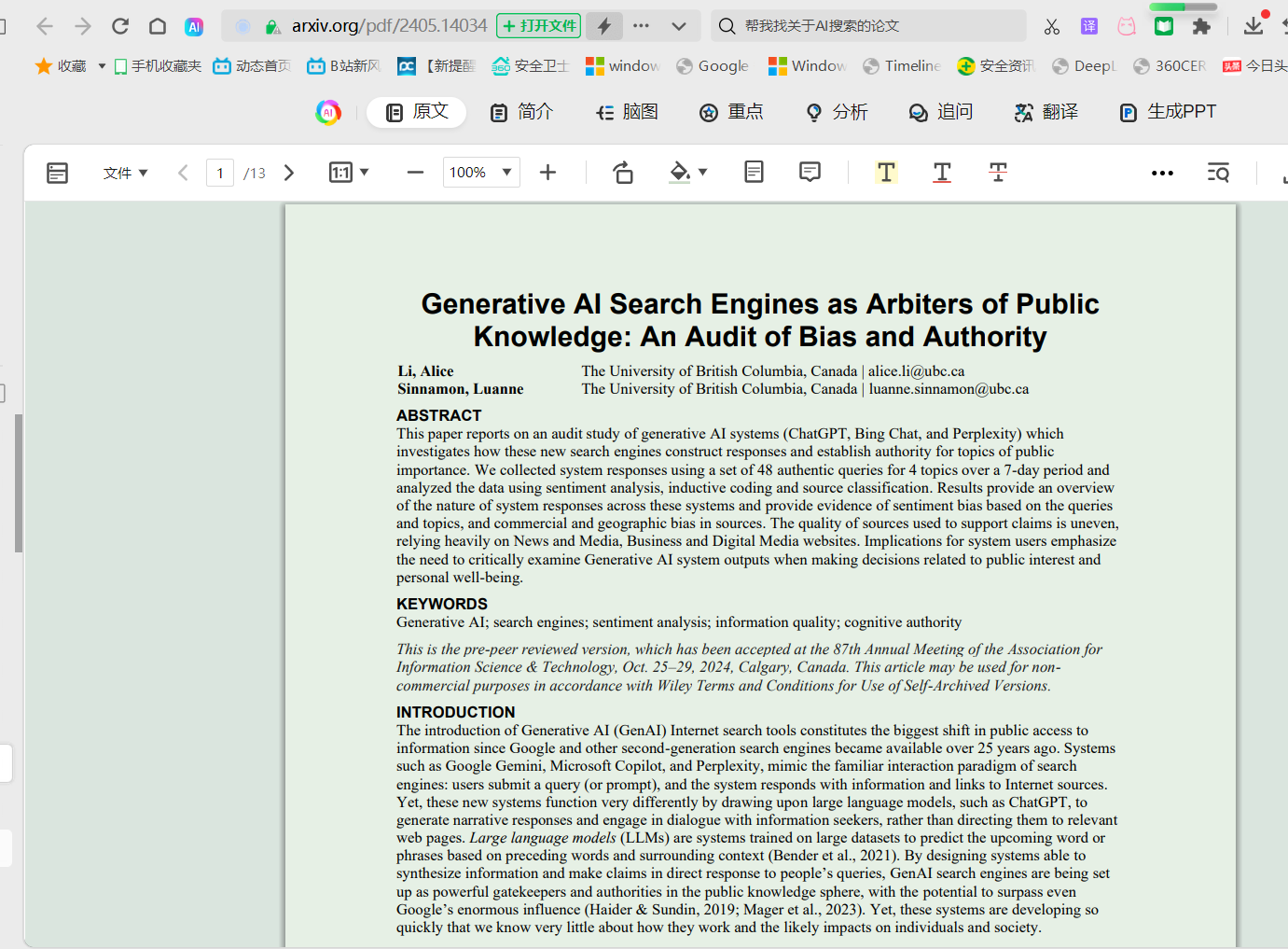Open the 手机收藏夹 bookmark

pyautogui.click(x=157, y=65)
